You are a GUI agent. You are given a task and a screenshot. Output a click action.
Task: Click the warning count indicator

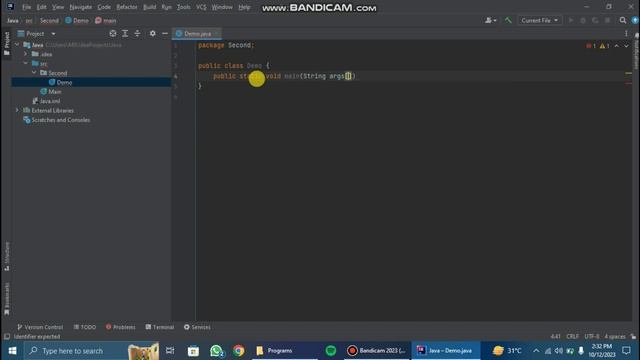605,46
